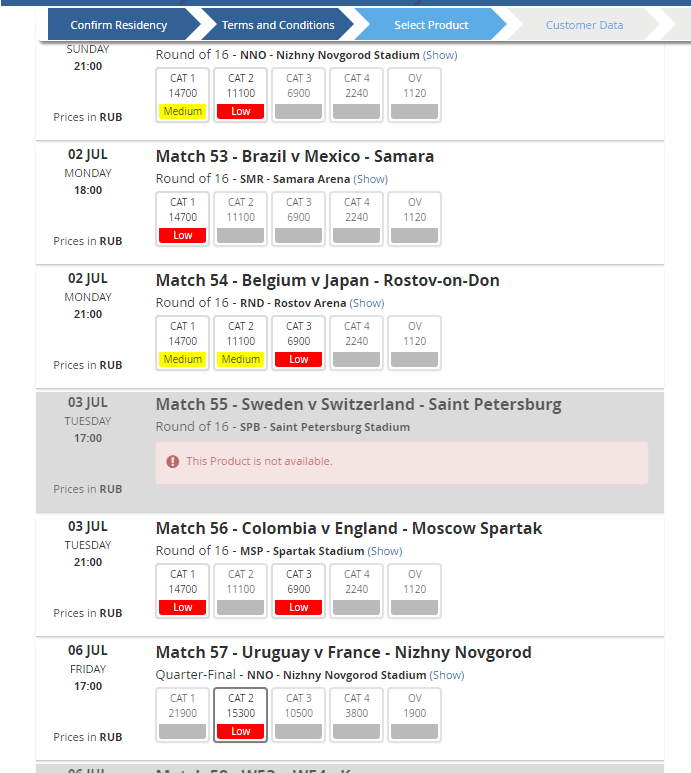Show Samara Arena stadium details

(x=371, y=179)
